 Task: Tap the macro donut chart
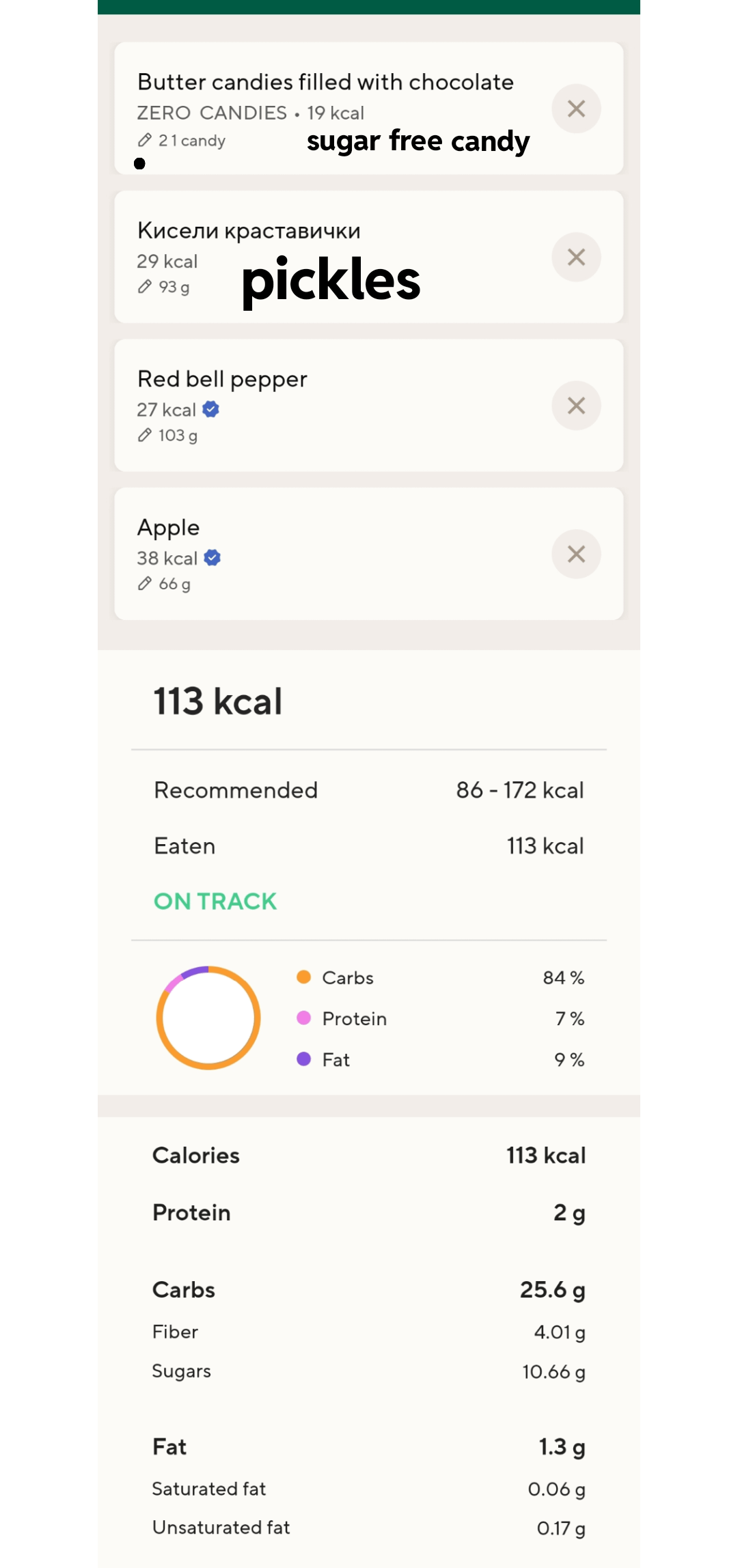[x=208, y=1018]
